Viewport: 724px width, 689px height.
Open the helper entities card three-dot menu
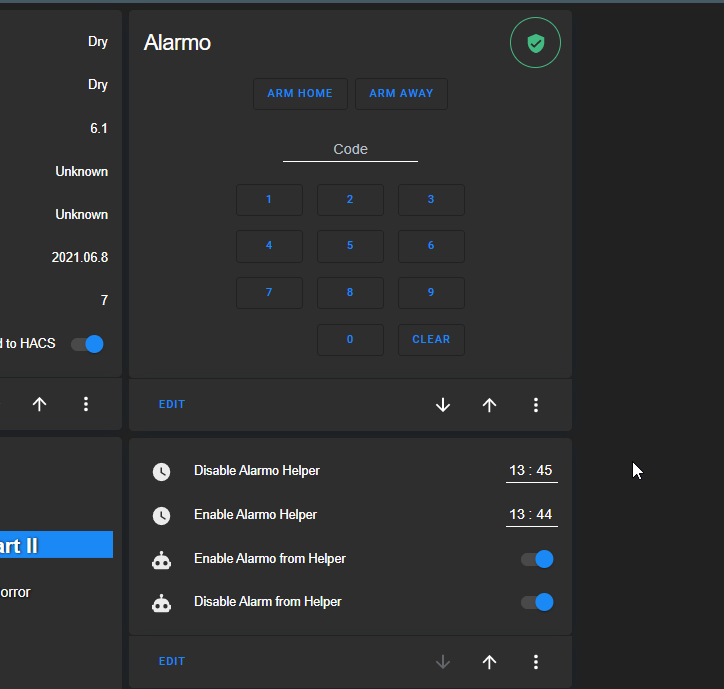coord(536,662)
